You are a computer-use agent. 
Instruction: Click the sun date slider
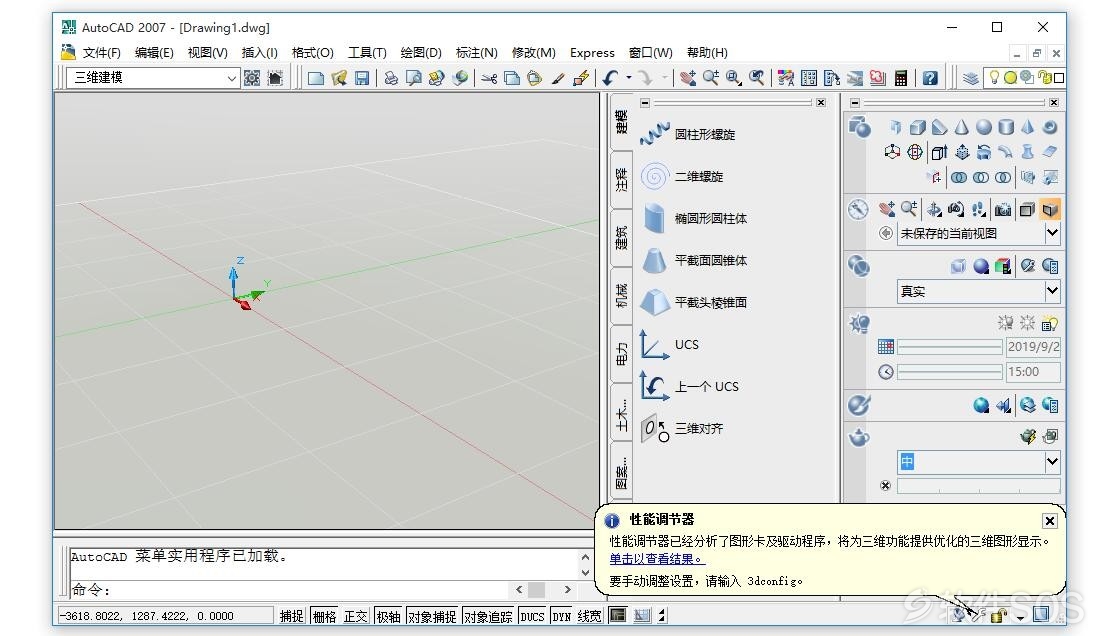(x=949, y=347)
